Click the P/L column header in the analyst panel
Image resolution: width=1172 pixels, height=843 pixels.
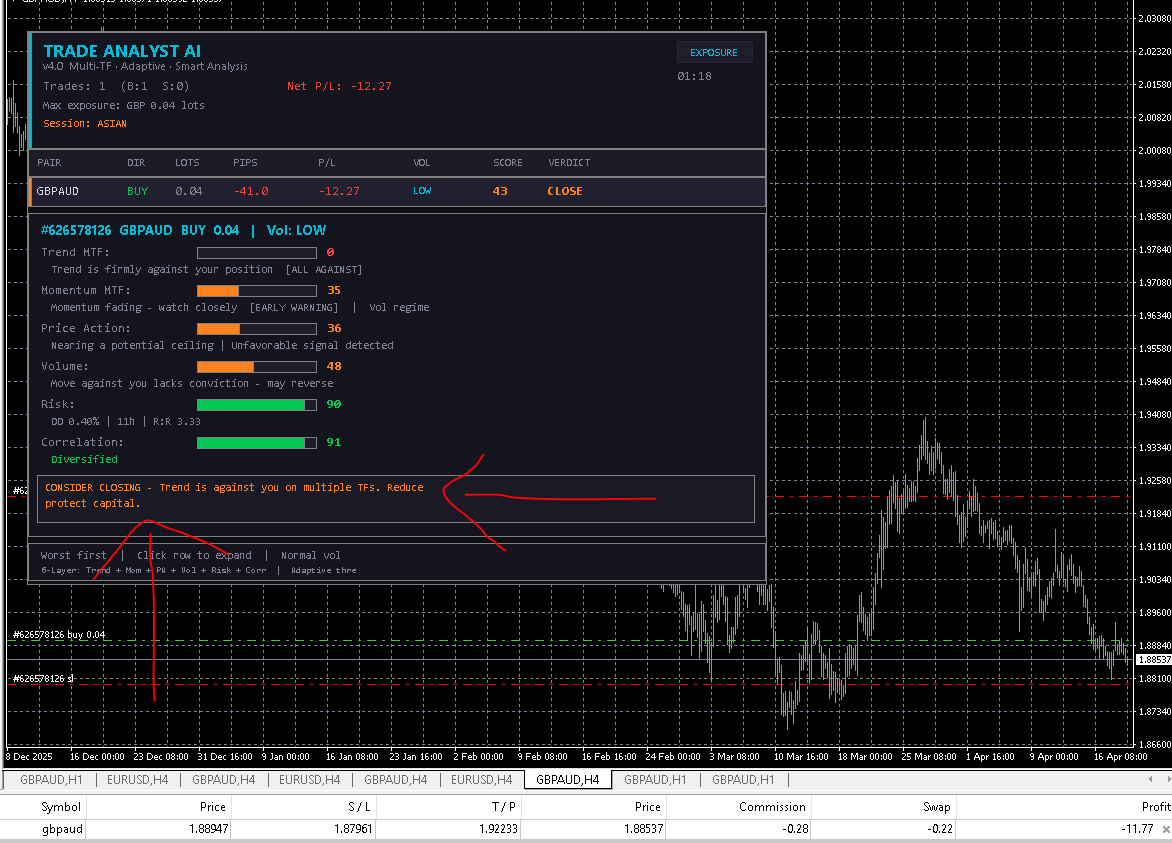coord(327,162)
